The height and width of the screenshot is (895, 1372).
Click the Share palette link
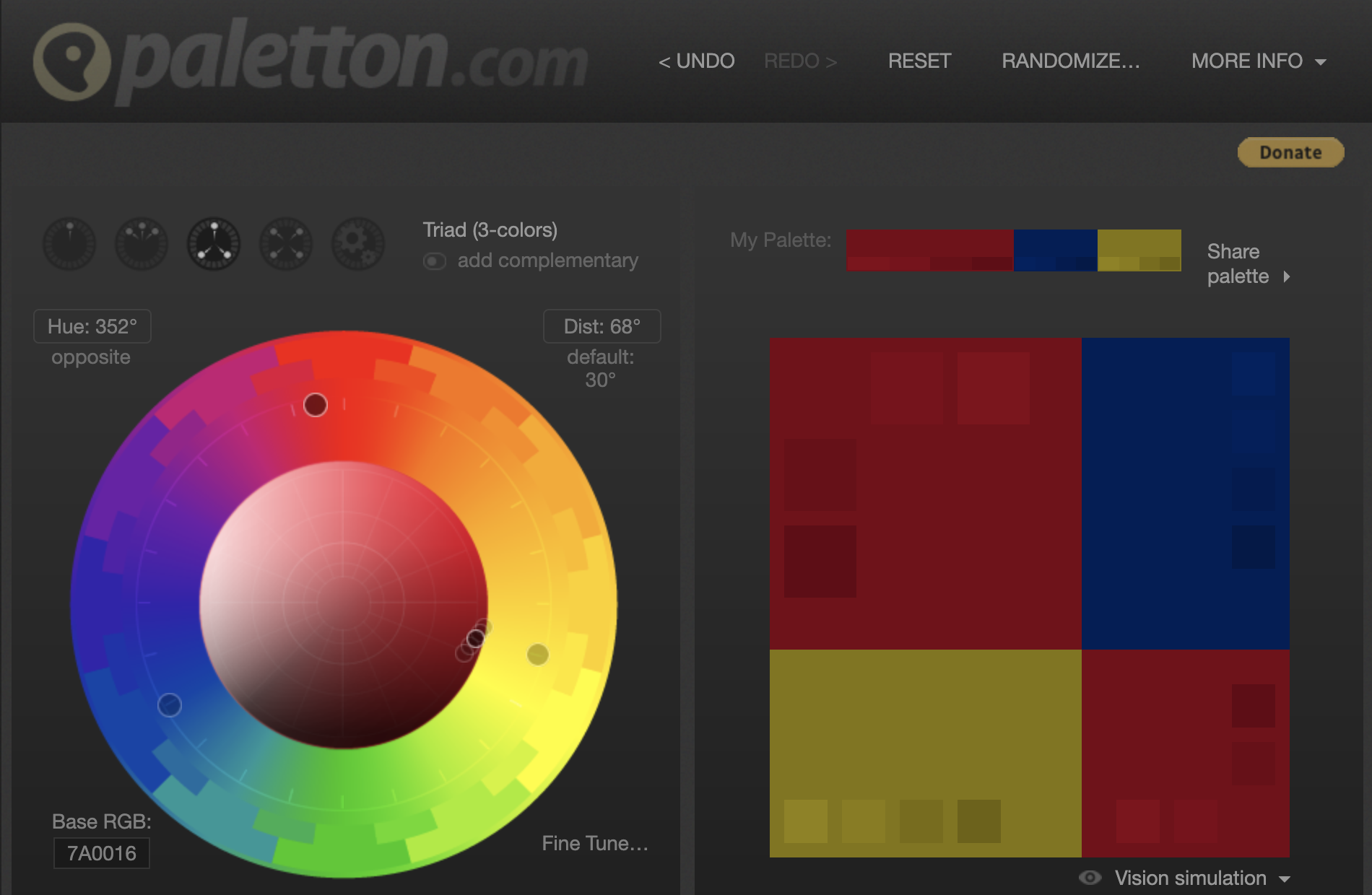(1238, 263)
